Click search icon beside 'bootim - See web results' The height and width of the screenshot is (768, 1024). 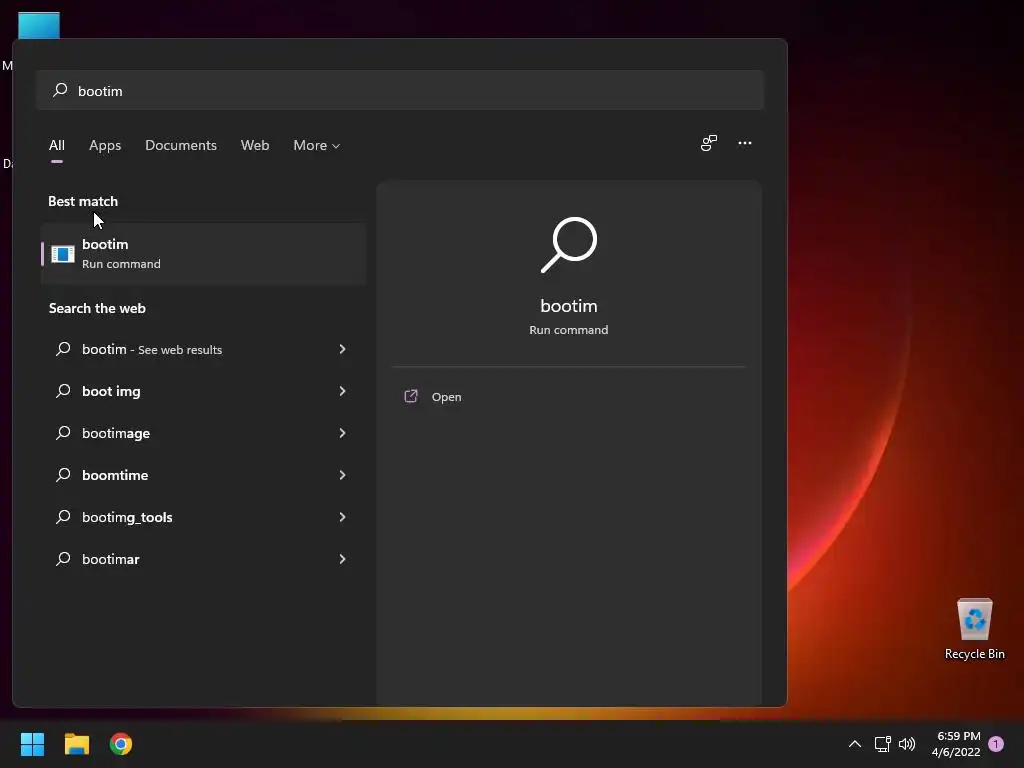pos(63,349)
